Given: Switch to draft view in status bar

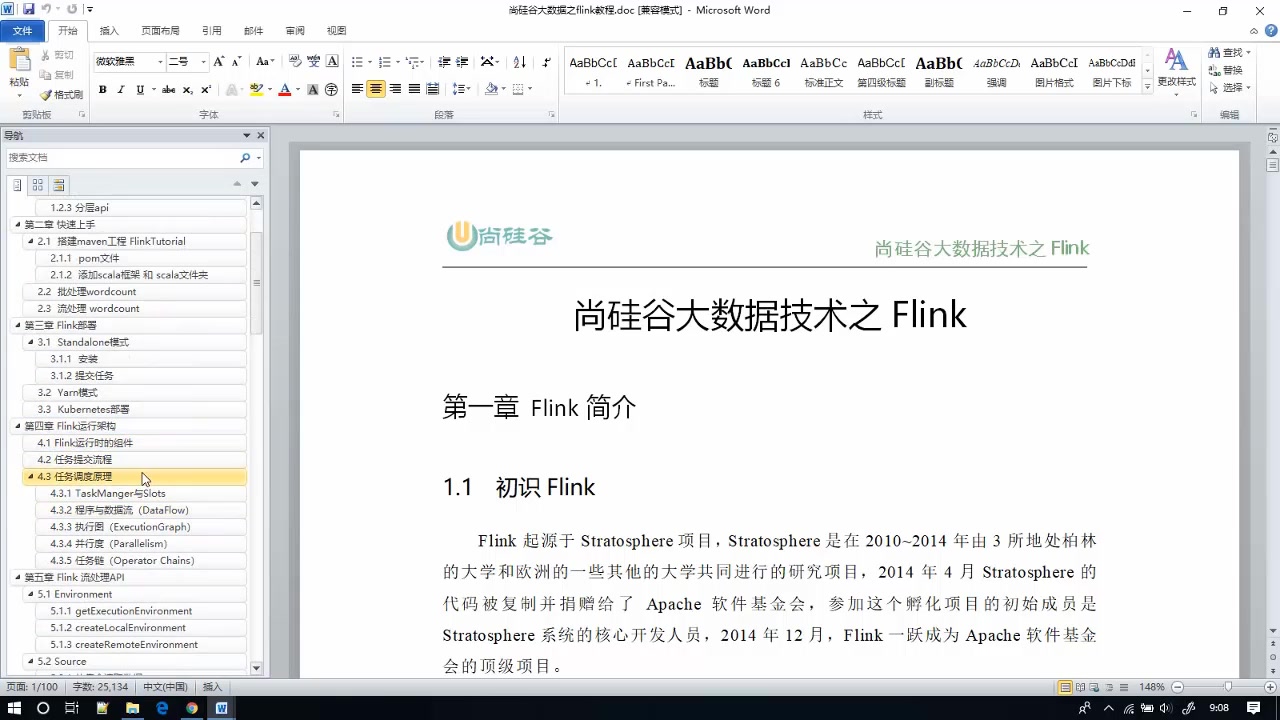Looking at the screenshot, I should (1126, 687).
